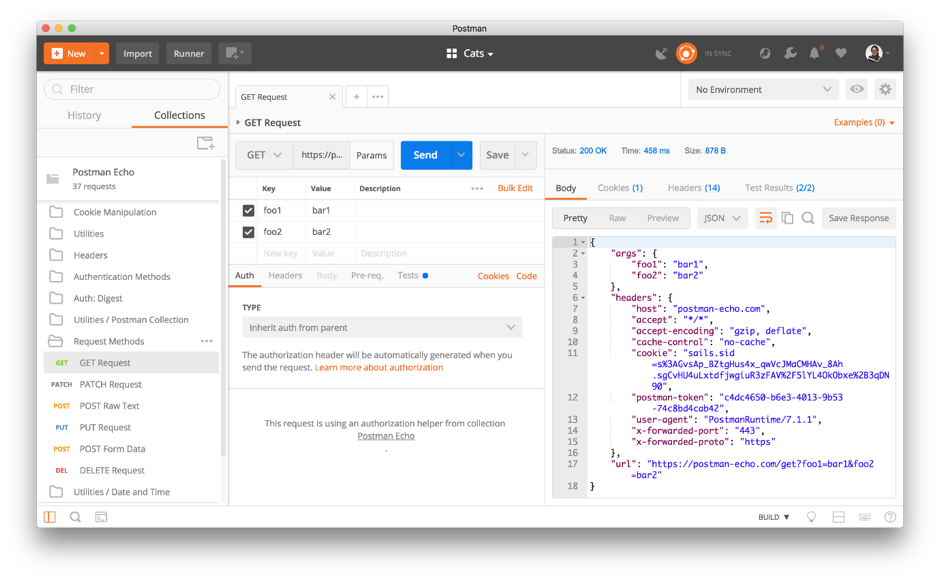Open the notifications bell
Image resolution: width=939 pixels, height=579 pixels.
(x=813, y=53)
